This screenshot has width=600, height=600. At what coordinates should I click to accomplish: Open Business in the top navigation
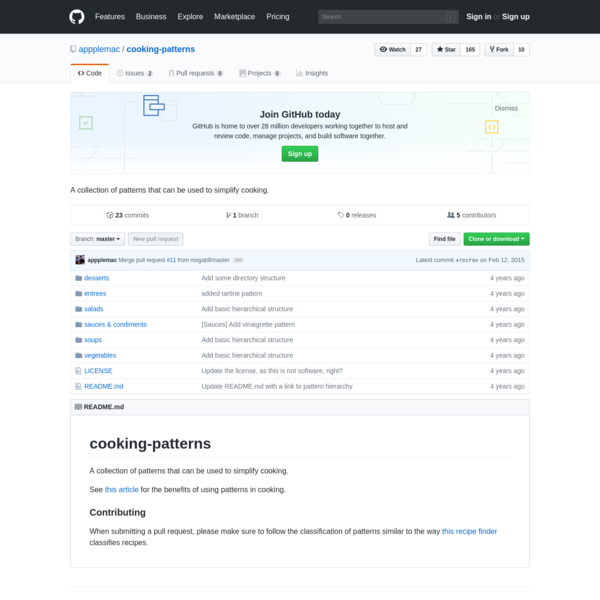[x=151, y=17]
